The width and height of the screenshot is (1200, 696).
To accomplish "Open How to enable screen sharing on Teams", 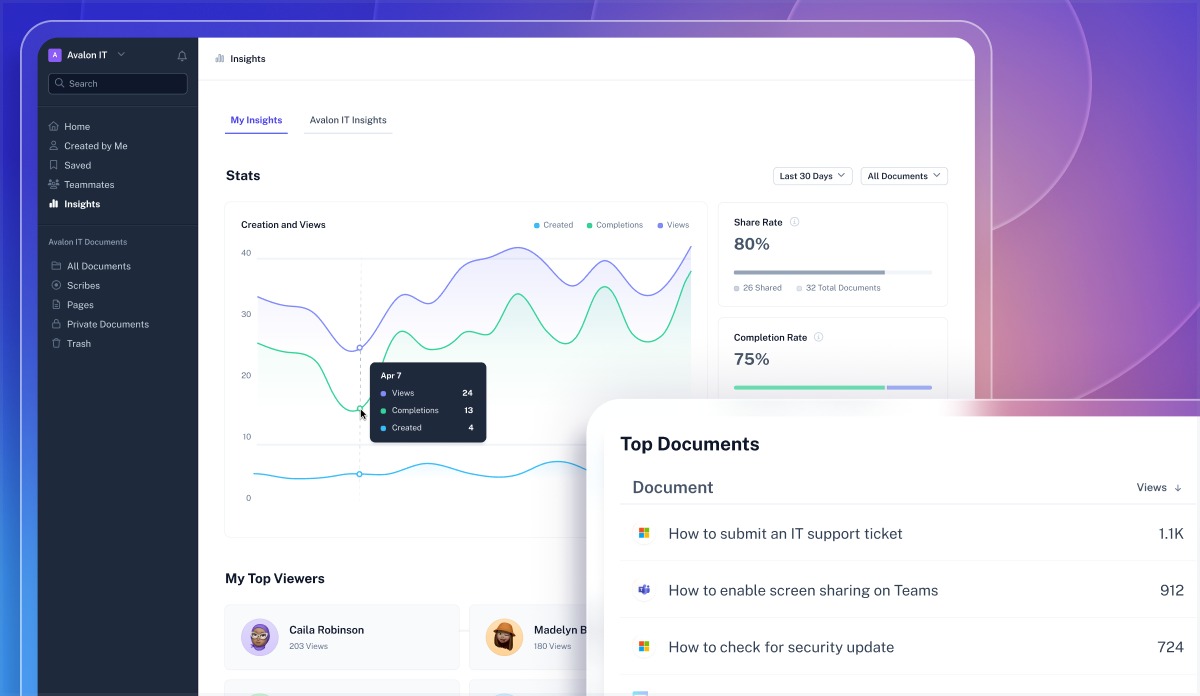I will (x=803, y=591).
